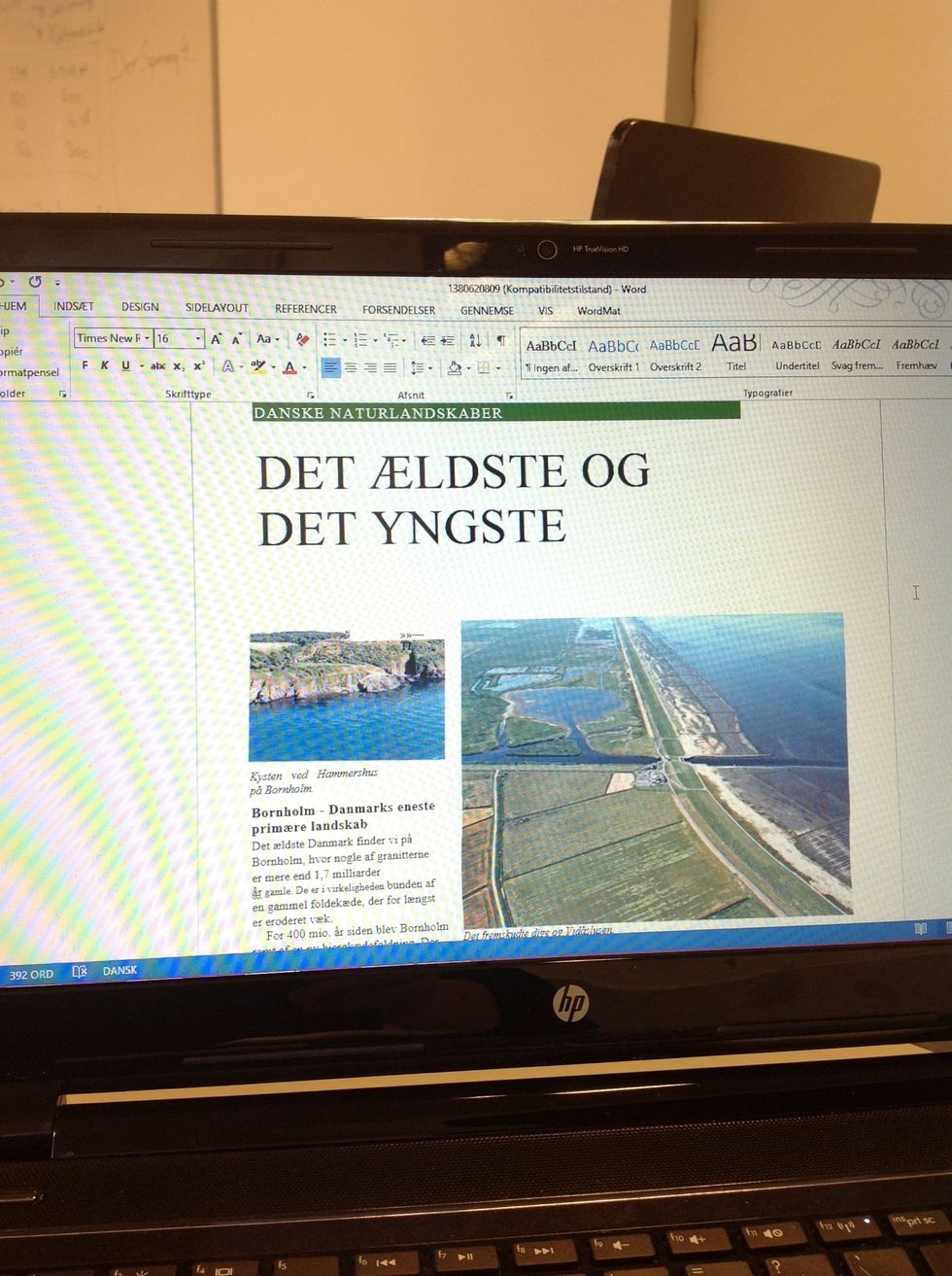Screen dimensions: 952x1276
Task: Apply the red font color
Action: 289,366
